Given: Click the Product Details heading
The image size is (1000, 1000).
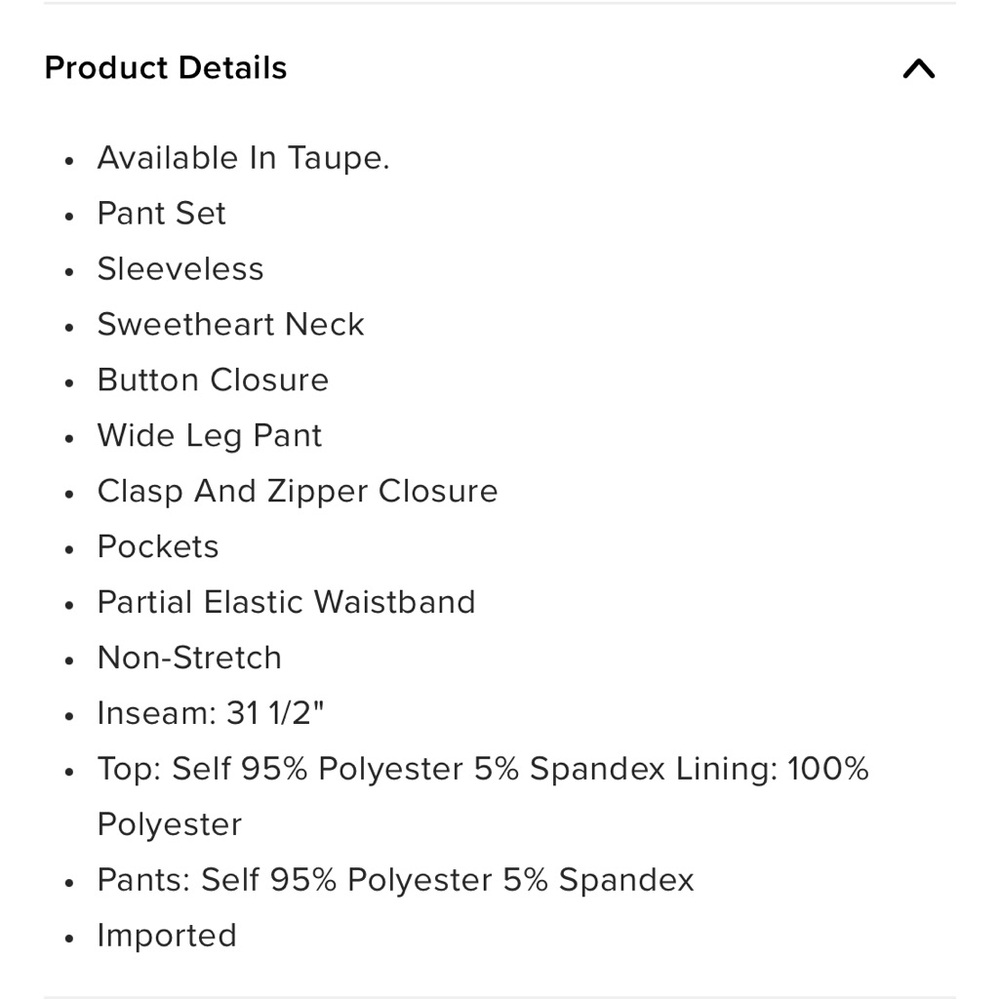Looking at the screenshot, I should 166,68.
